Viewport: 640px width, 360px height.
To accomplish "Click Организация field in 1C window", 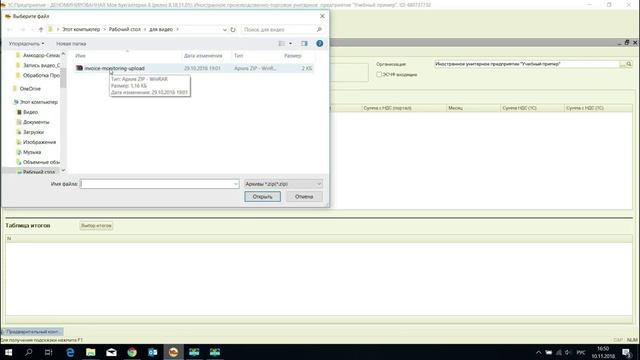I will 527,64.
